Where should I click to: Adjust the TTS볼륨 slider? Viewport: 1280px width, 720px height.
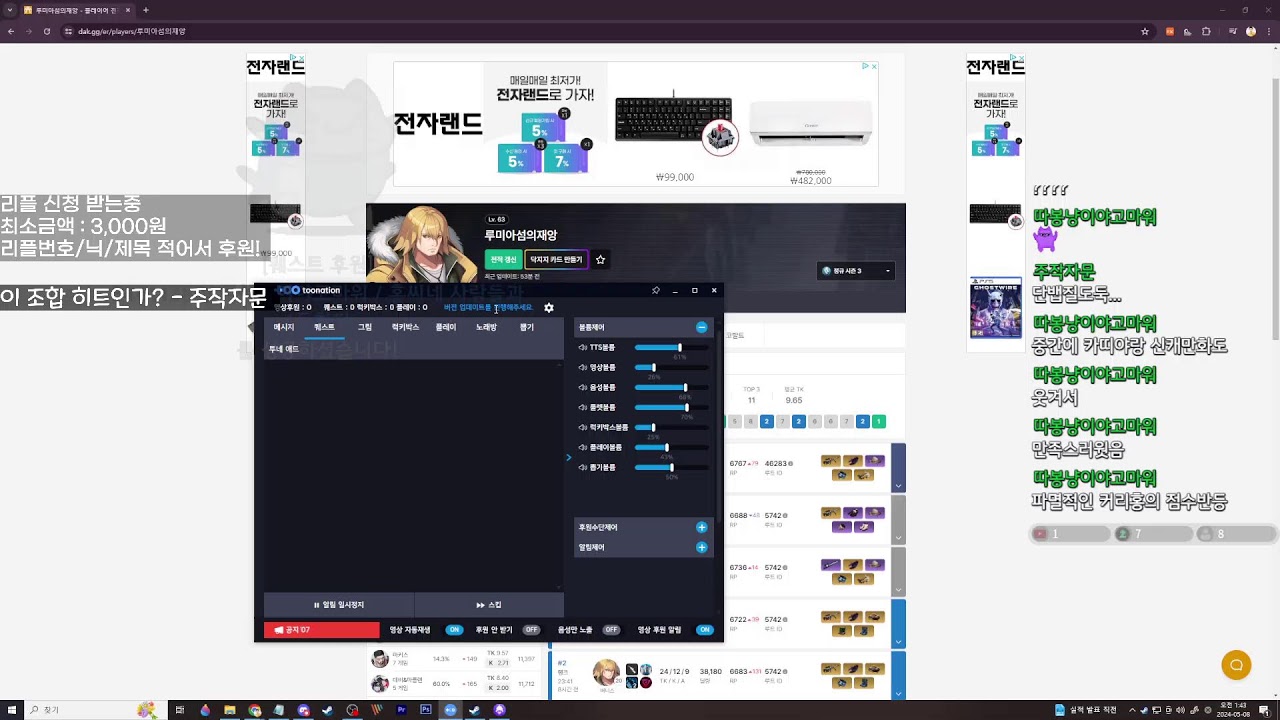(x=671, y=347)
